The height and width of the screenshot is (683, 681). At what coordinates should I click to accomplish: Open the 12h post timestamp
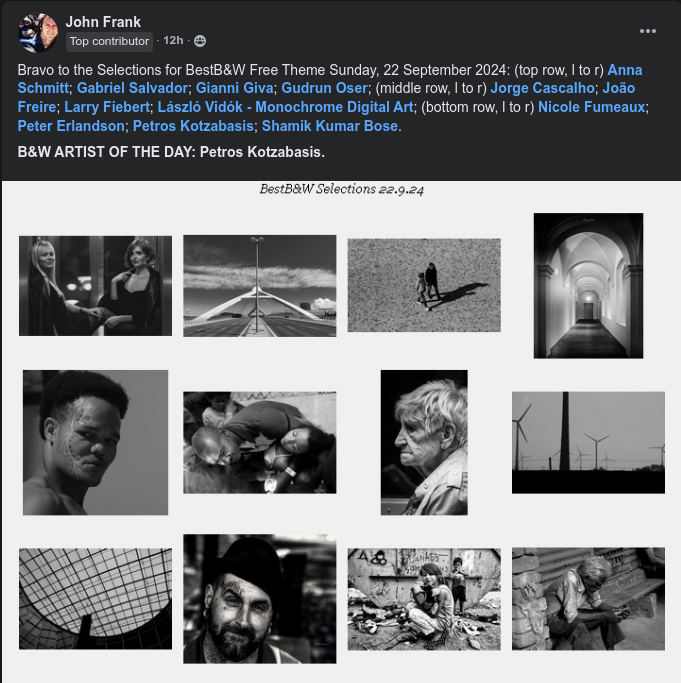click(x=173, y=41)
